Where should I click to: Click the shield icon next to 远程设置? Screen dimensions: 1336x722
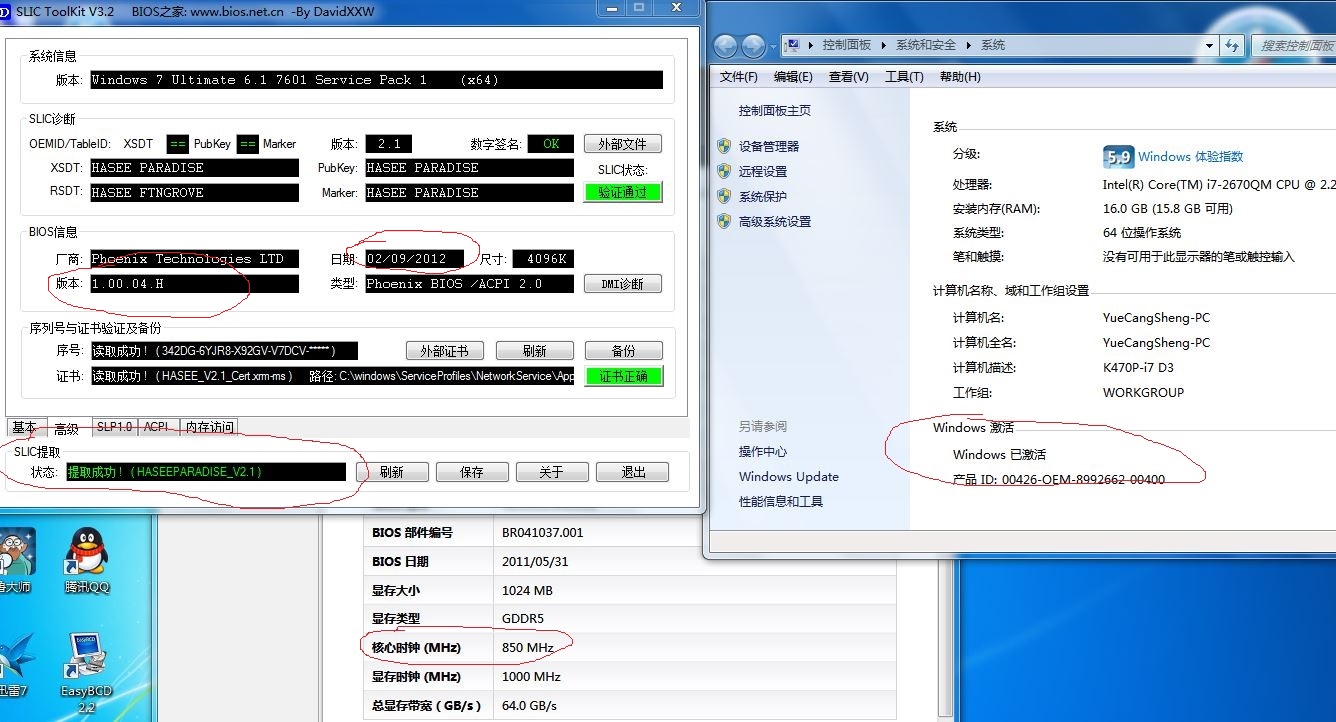[x=724, y=171]
